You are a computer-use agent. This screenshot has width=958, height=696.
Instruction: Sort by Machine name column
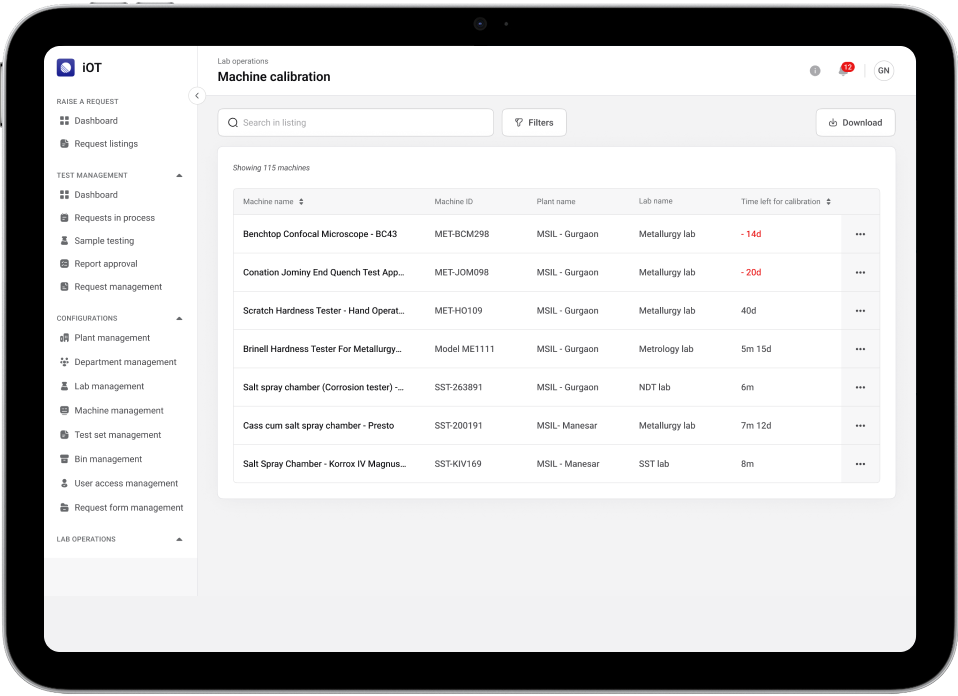click(301, 202)
